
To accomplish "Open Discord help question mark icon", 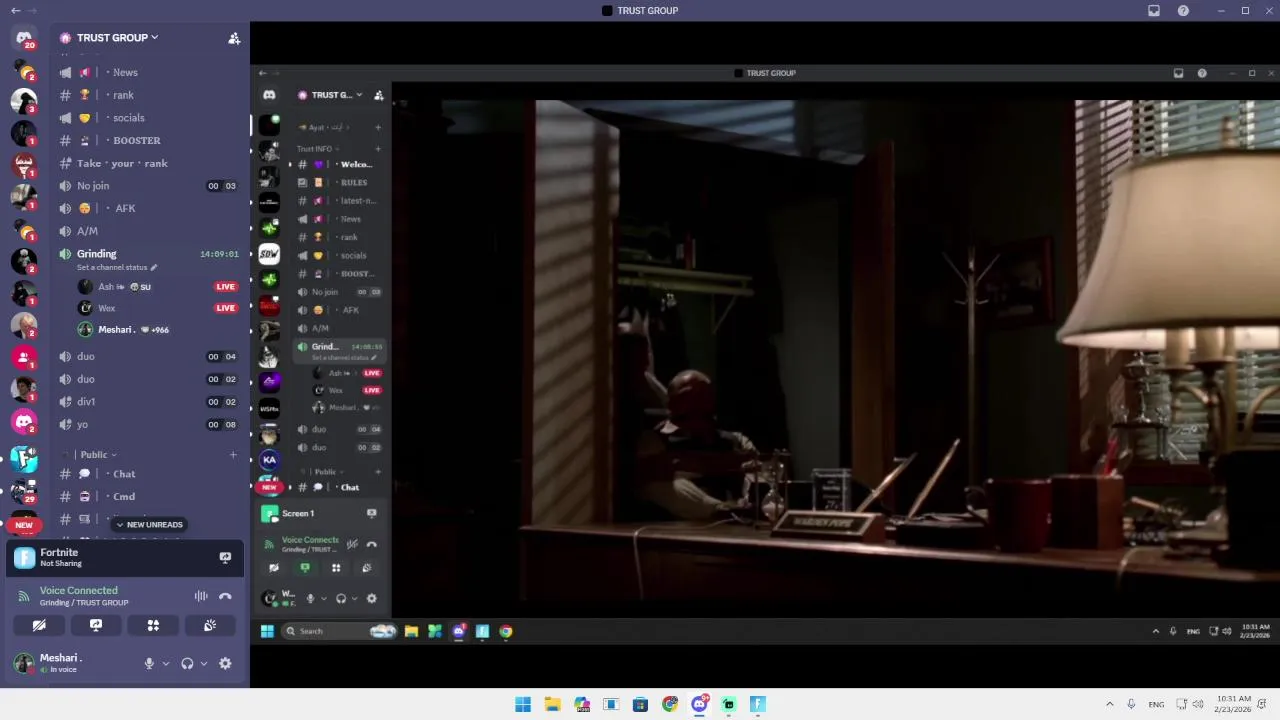I will click(x=1183, y=10).
